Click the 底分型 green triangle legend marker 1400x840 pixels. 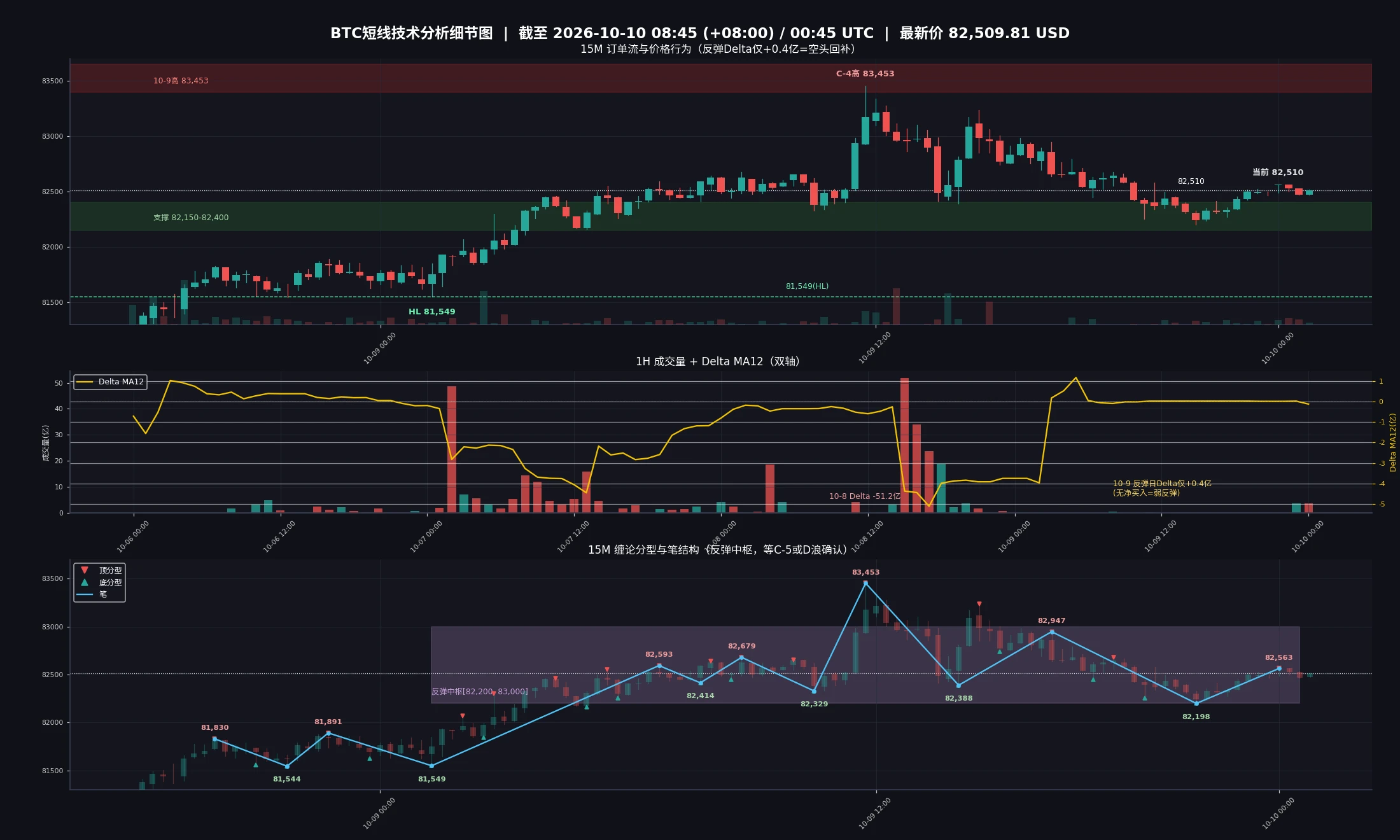pyautogui.click(x=85, y=582)
